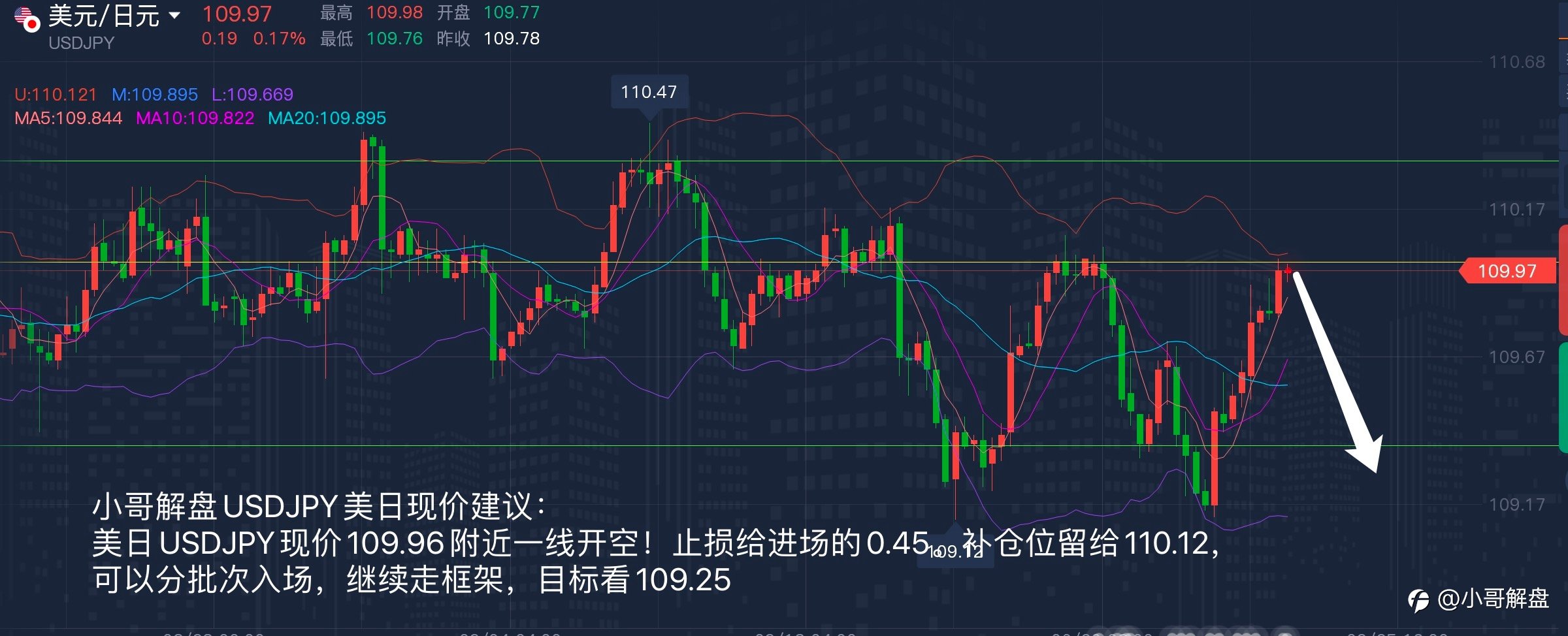Toggle the MA20:109.895 indicator label
1568x636 pixels.
(327, 118)
